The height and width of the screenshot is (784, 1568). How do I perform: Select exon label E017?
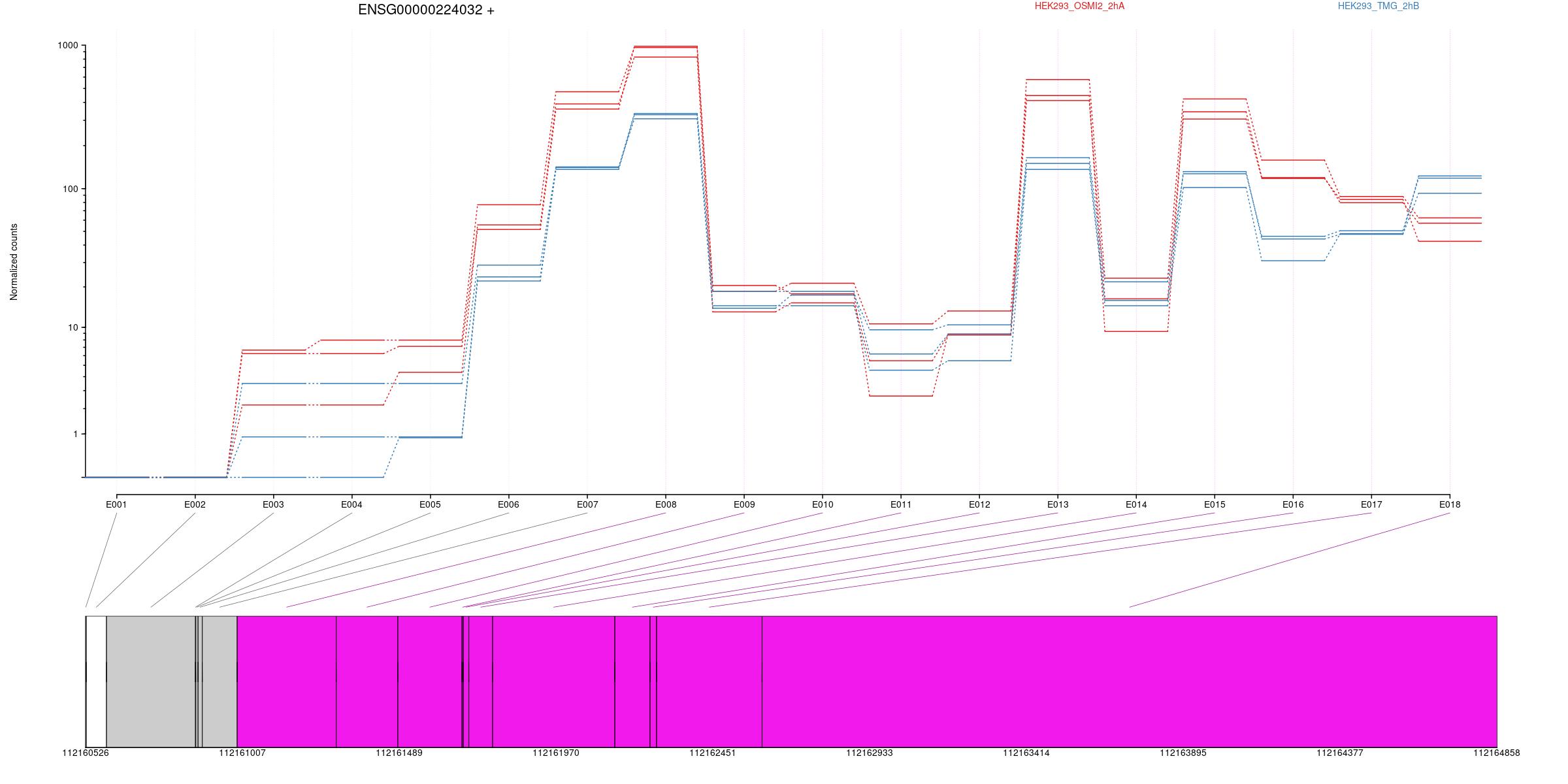(1371, 504)
